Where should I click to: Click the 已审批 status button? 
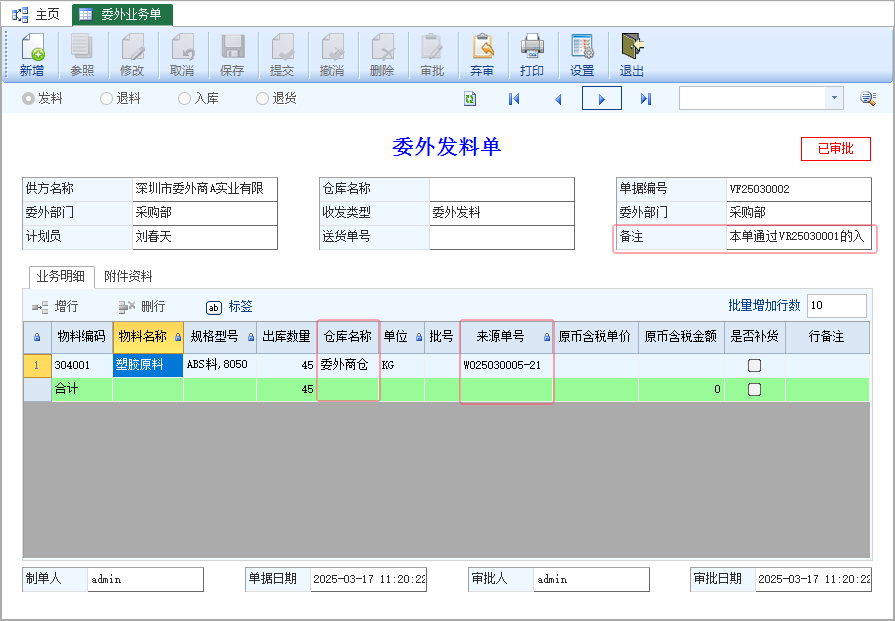point(836,149)
